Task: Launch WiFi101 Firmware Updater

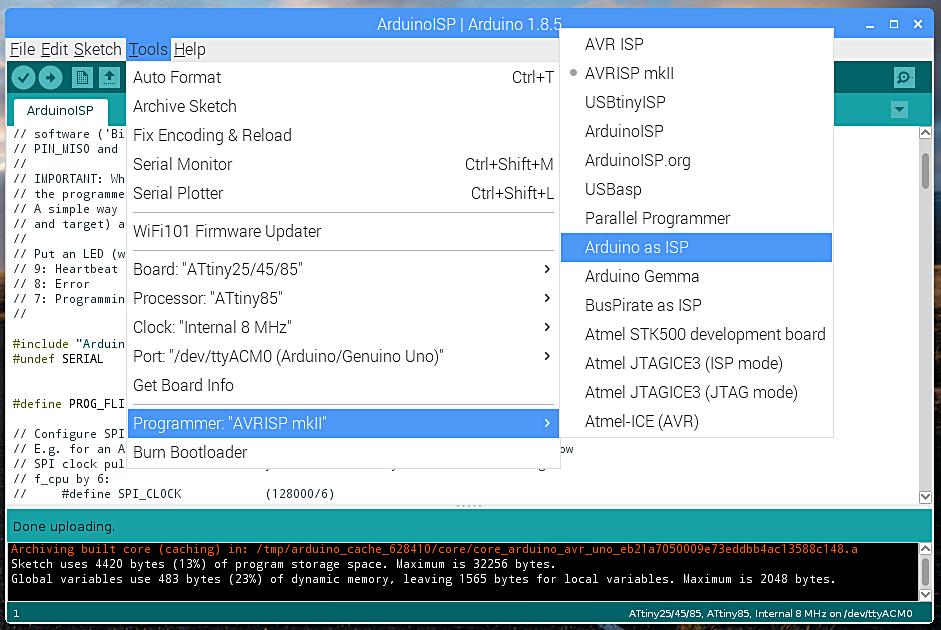Action: click(343, 231)
